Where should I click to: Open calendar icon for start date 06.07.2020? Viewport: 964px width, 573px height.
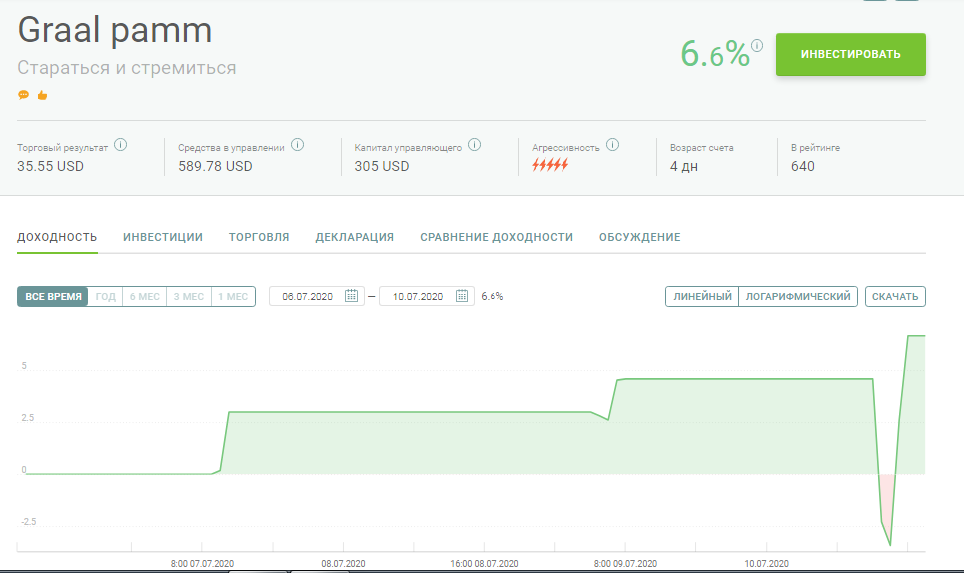tap(351, 296)
